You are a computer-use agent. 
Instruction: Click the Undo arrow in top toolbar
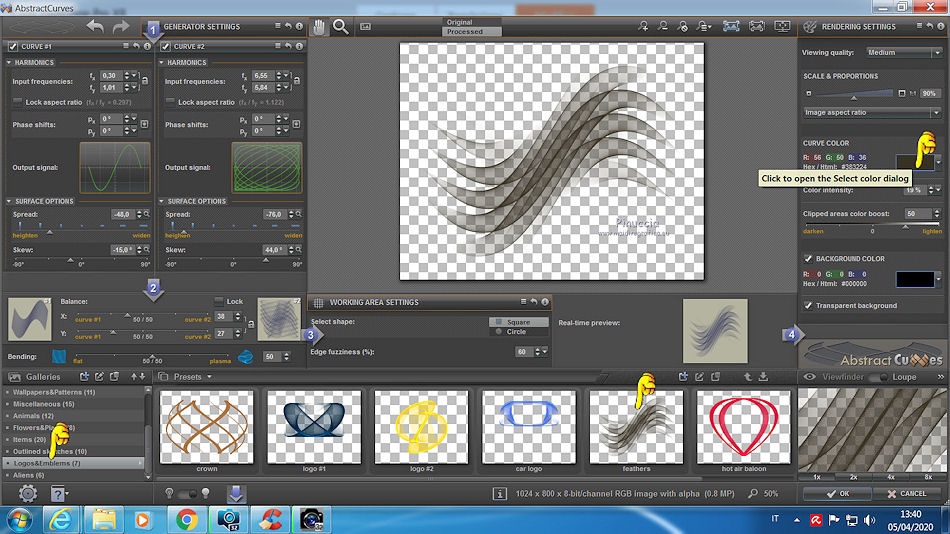point(96,27)
